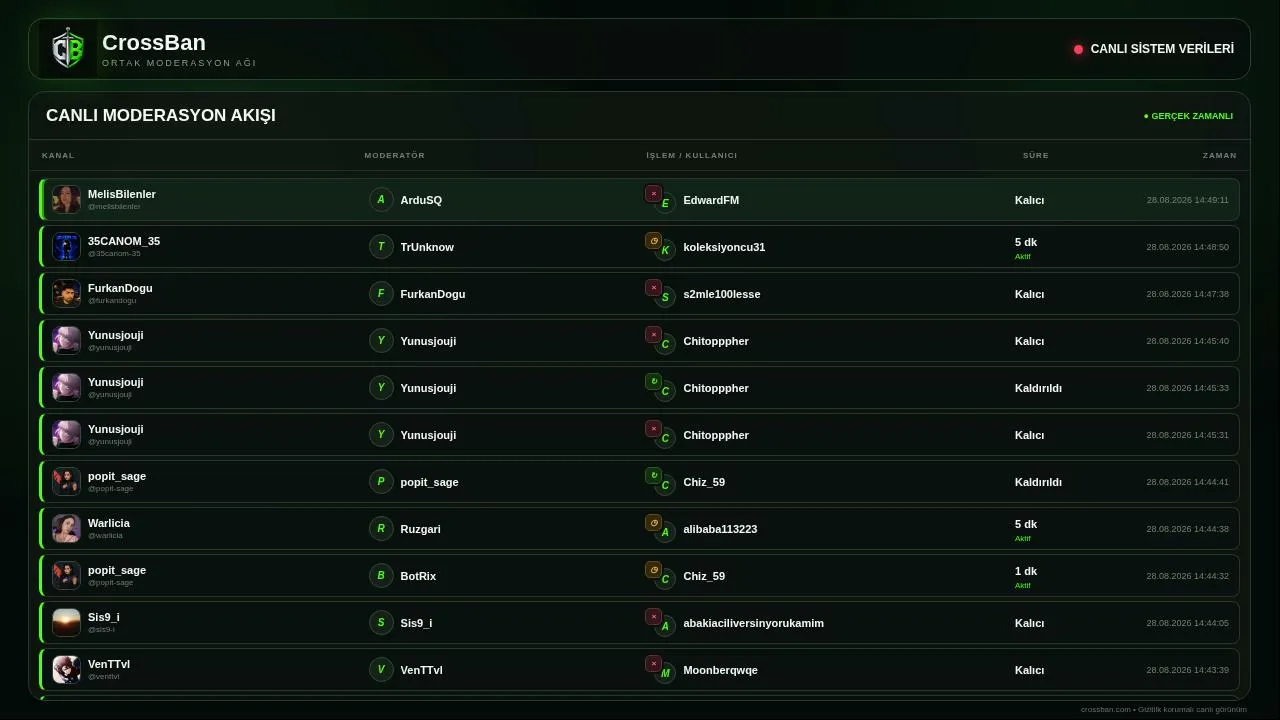Click the orange timeout icon beside alibaba113223

pyautogui.click(x=653, y=523)
